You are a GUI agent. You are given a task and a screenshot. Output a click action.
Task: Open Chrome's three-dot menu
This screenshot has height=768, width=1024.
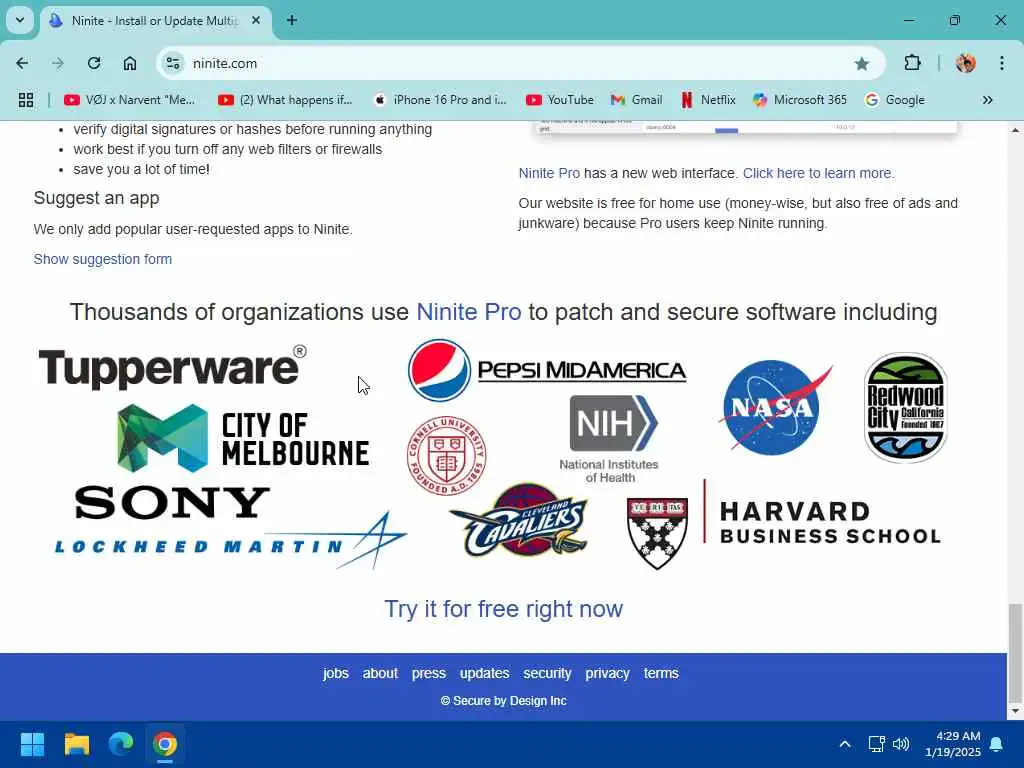[x=1002, y=63]
